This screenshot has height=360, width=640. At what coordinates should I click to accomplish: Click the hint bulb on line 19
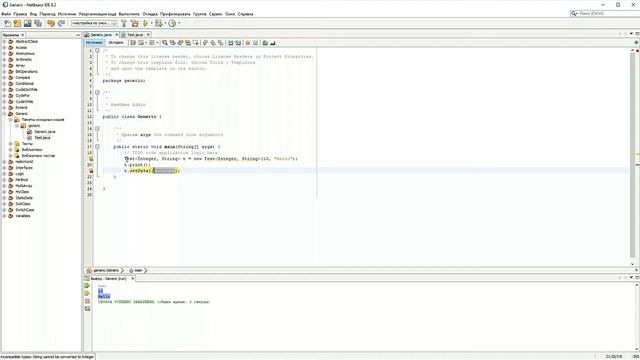(91, 158)
